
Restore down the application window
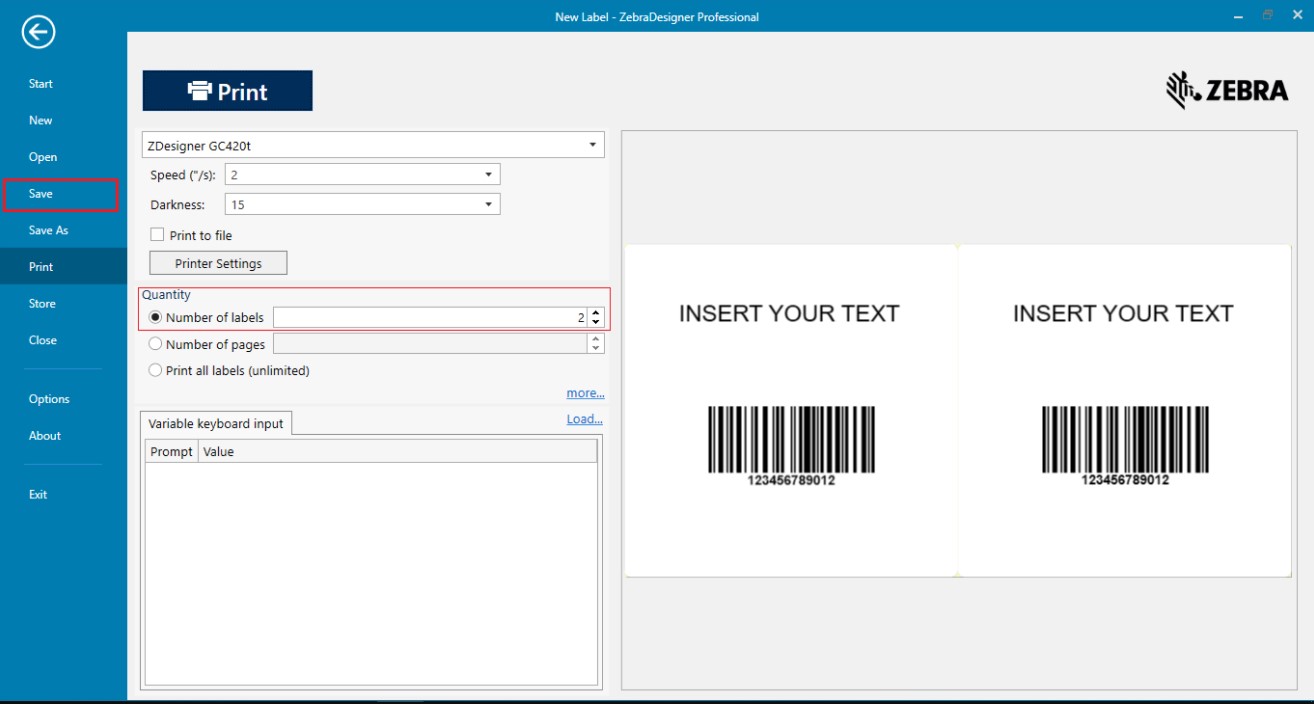[x=1268, y=15]
